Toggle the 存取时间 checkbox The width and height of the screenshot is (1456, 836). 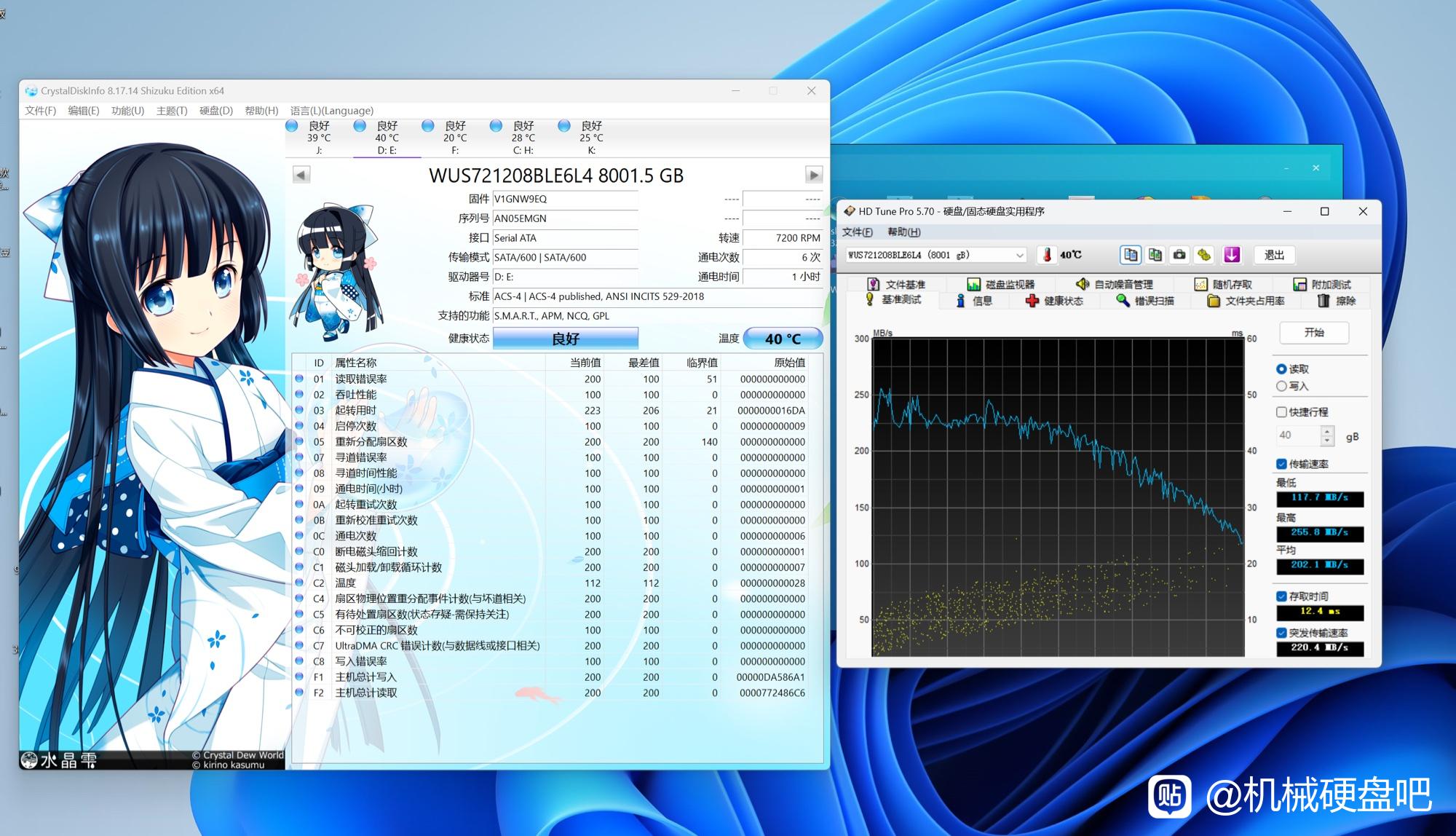(x=1281, y=596)
